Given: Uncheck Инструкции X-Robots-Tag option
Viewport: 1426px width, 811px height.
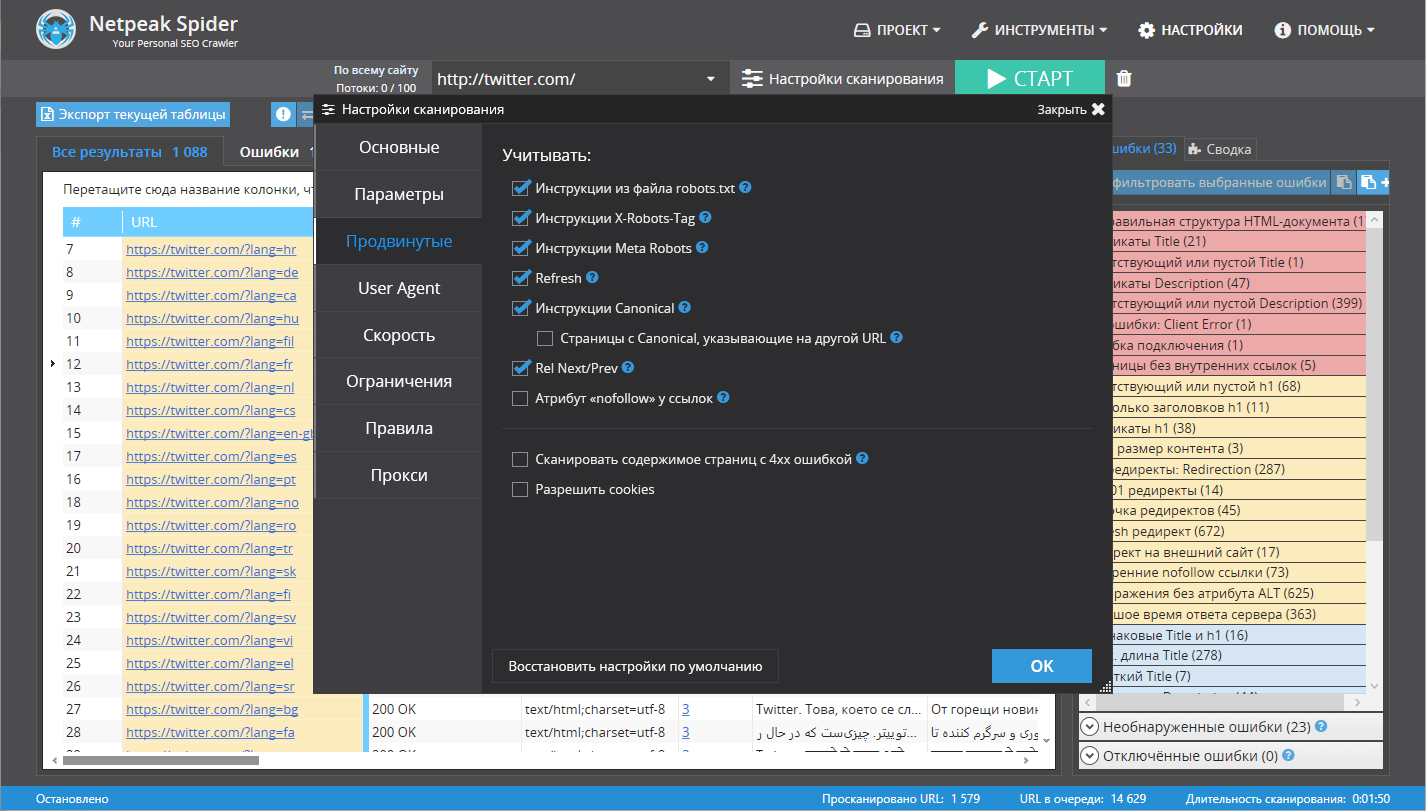Looking at the screenshot, I should pyautogui.click(x=520, y=217).
